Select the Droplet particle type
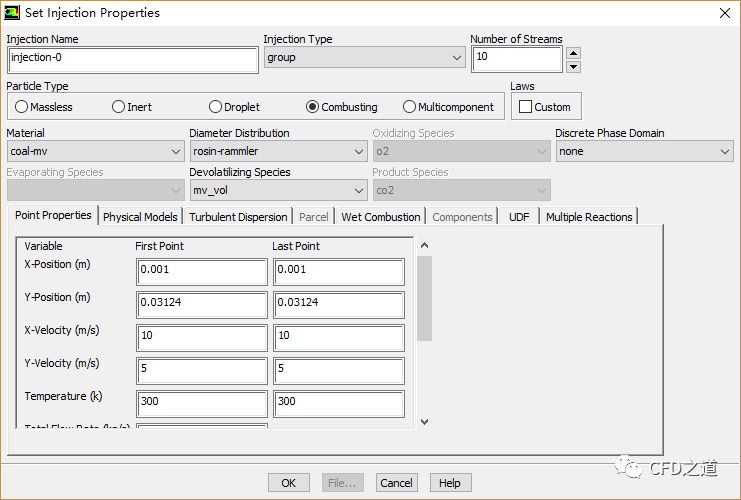 click(x=215, y=107)
